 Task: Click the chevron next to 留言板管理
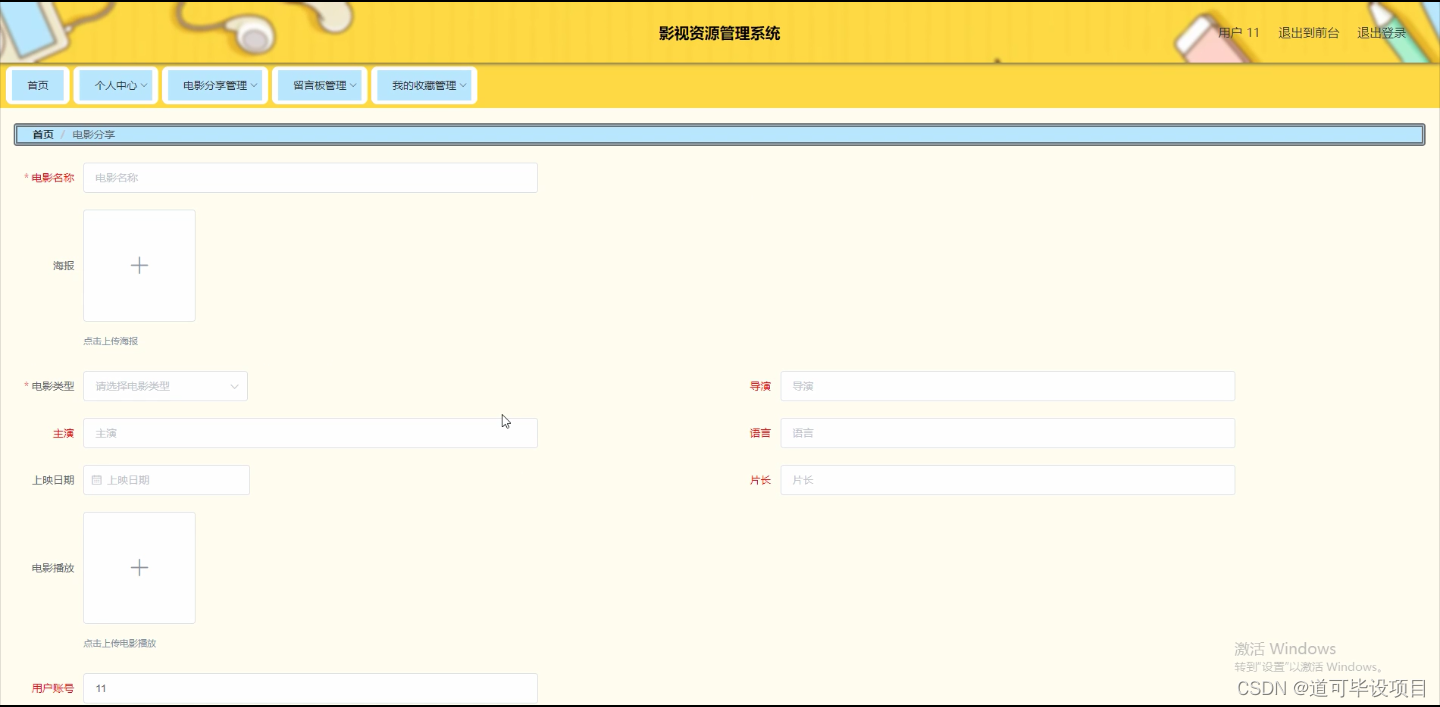pyautogui.click(x=351, y=85)
